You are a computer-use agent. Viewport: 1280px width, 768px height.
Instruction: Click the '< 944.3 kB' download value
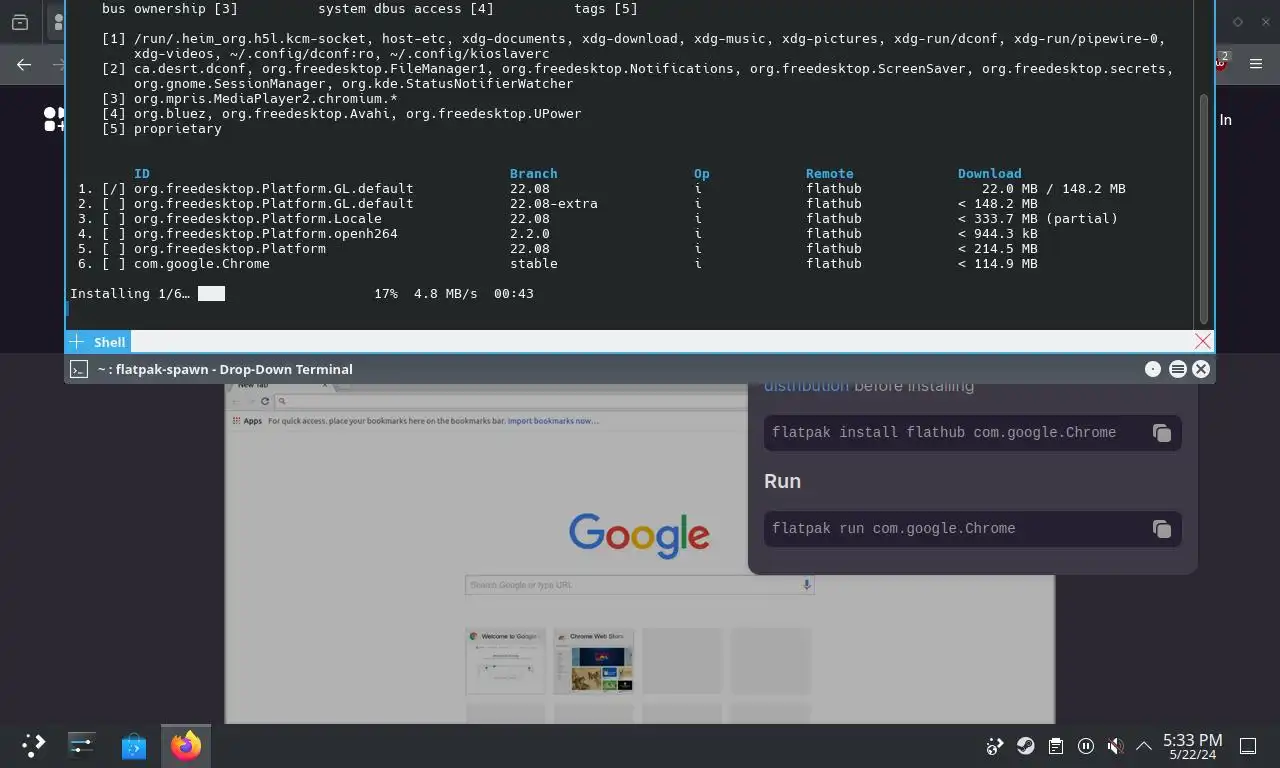click(998, 234)
